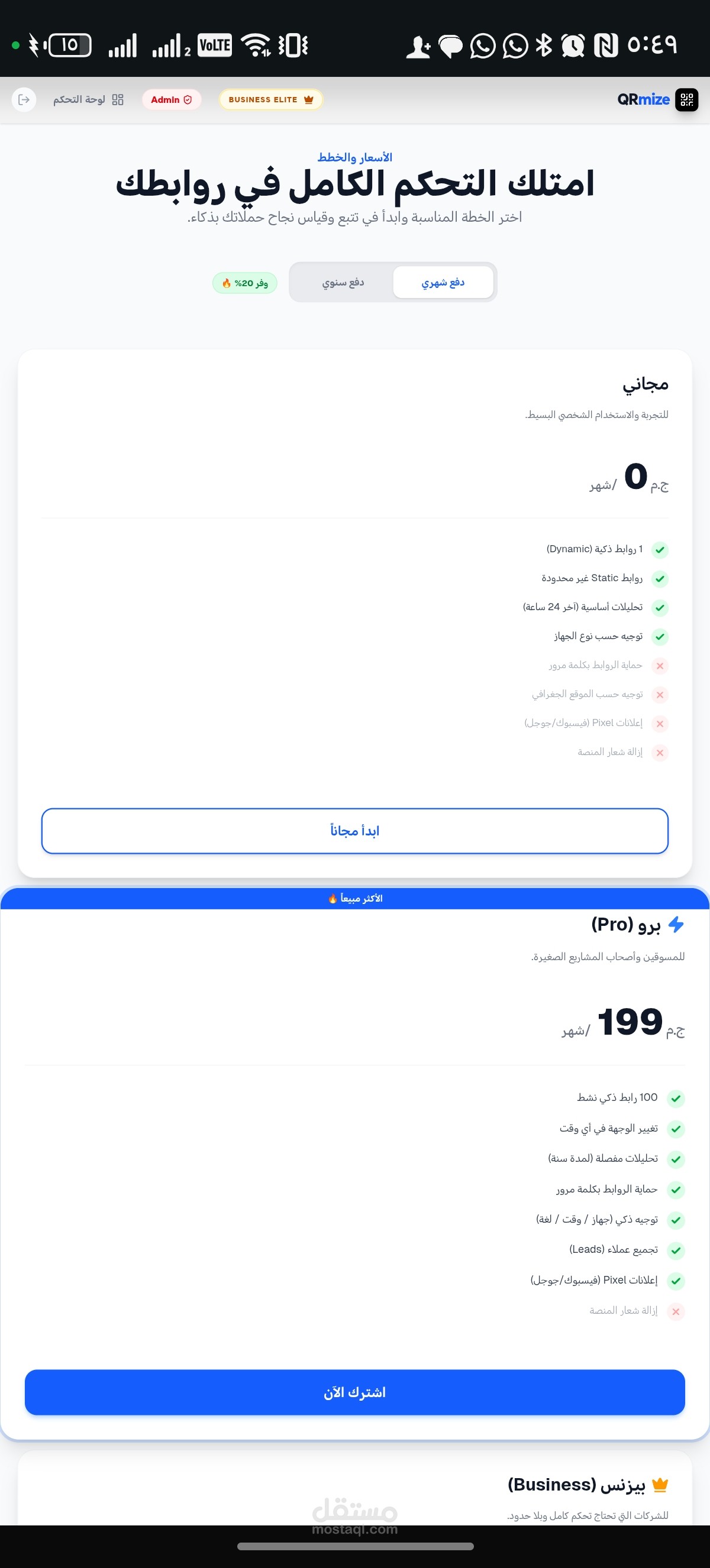
Task: Click green check beside Dynamic smart links
Action: pyautogui.click(x=660, y=550)
